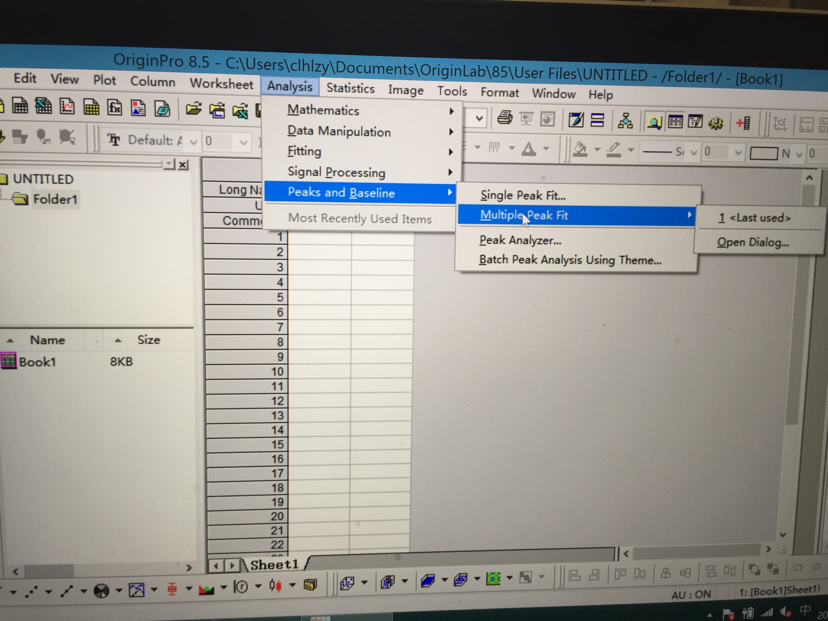Click the New Excel workbook icon
This screenshot has width=828, height=621.
(x=43, y=106)
